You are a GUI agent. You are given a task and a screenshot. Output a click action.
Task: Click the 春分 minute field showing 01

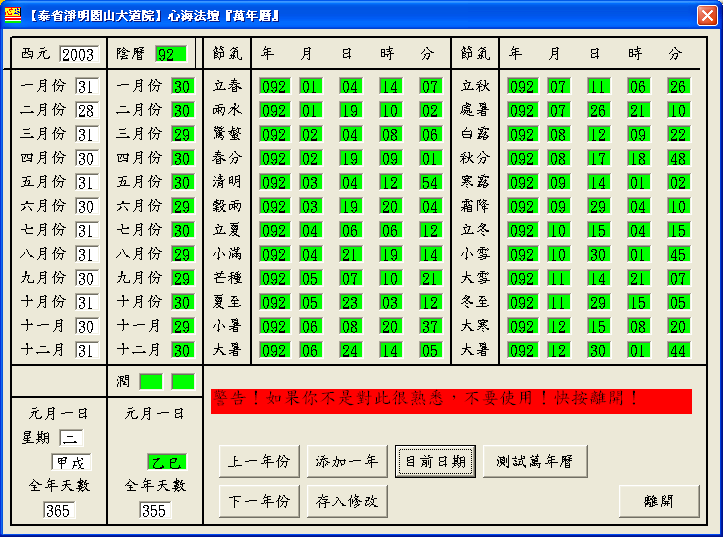click(x=431, y=158)
